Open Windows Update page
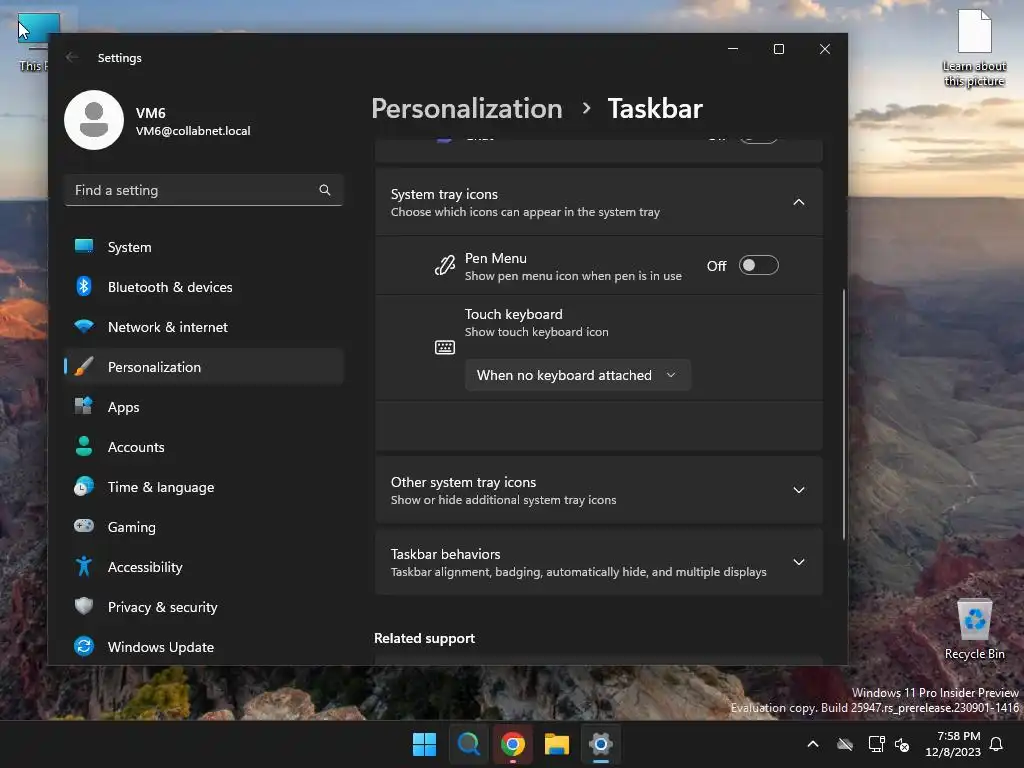Image resolution: width=1024 pixels, height=768 pixels. 204,647
